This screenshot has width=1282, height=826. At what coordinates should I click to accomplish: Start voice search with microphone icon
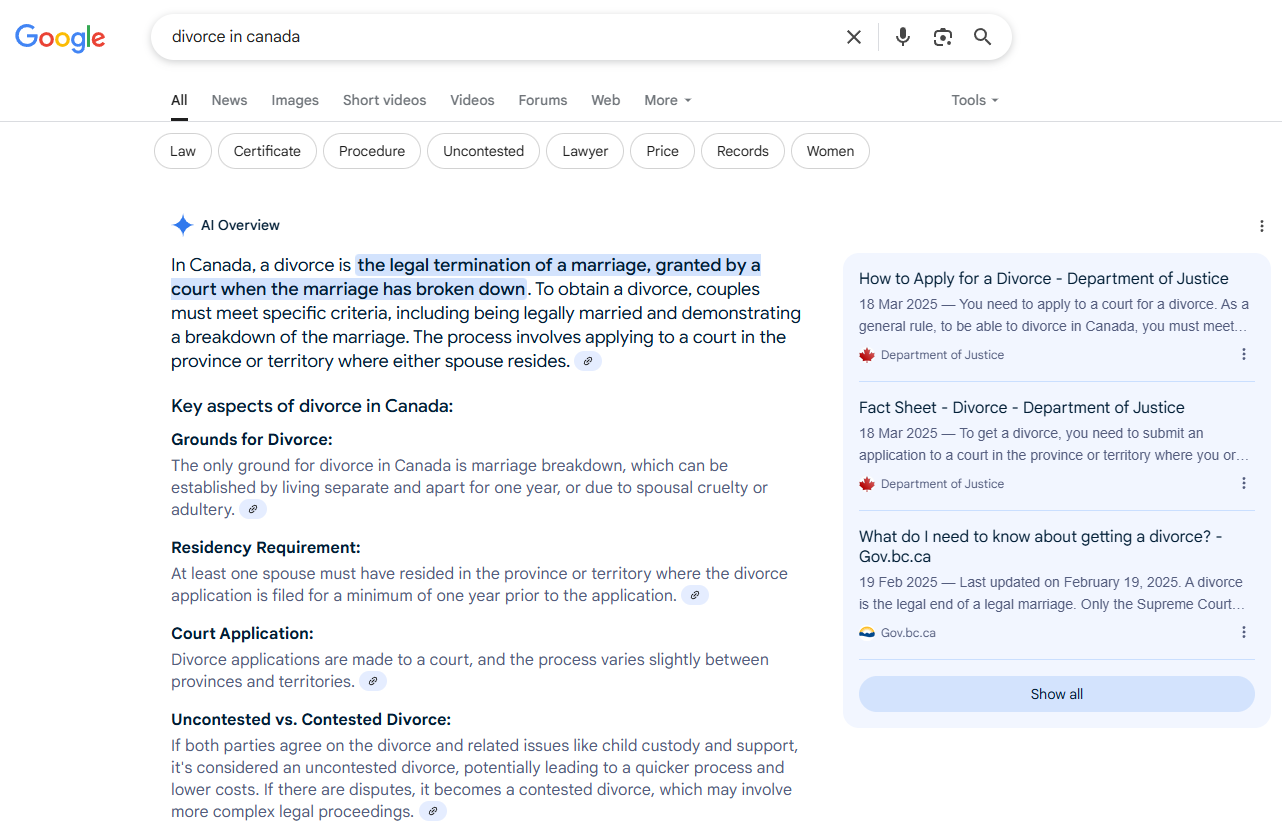coord(903,37)
